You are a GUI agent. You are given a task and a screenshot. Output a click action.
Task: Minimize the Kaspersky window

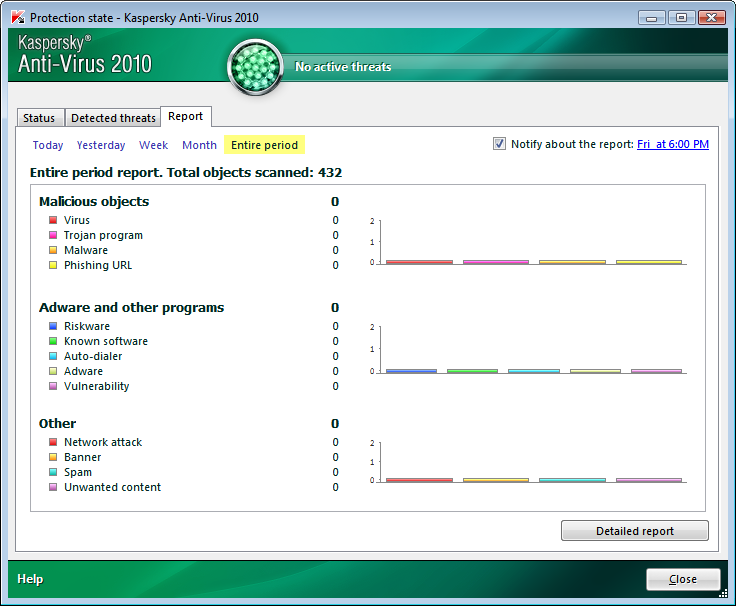[x=651, y=18]
